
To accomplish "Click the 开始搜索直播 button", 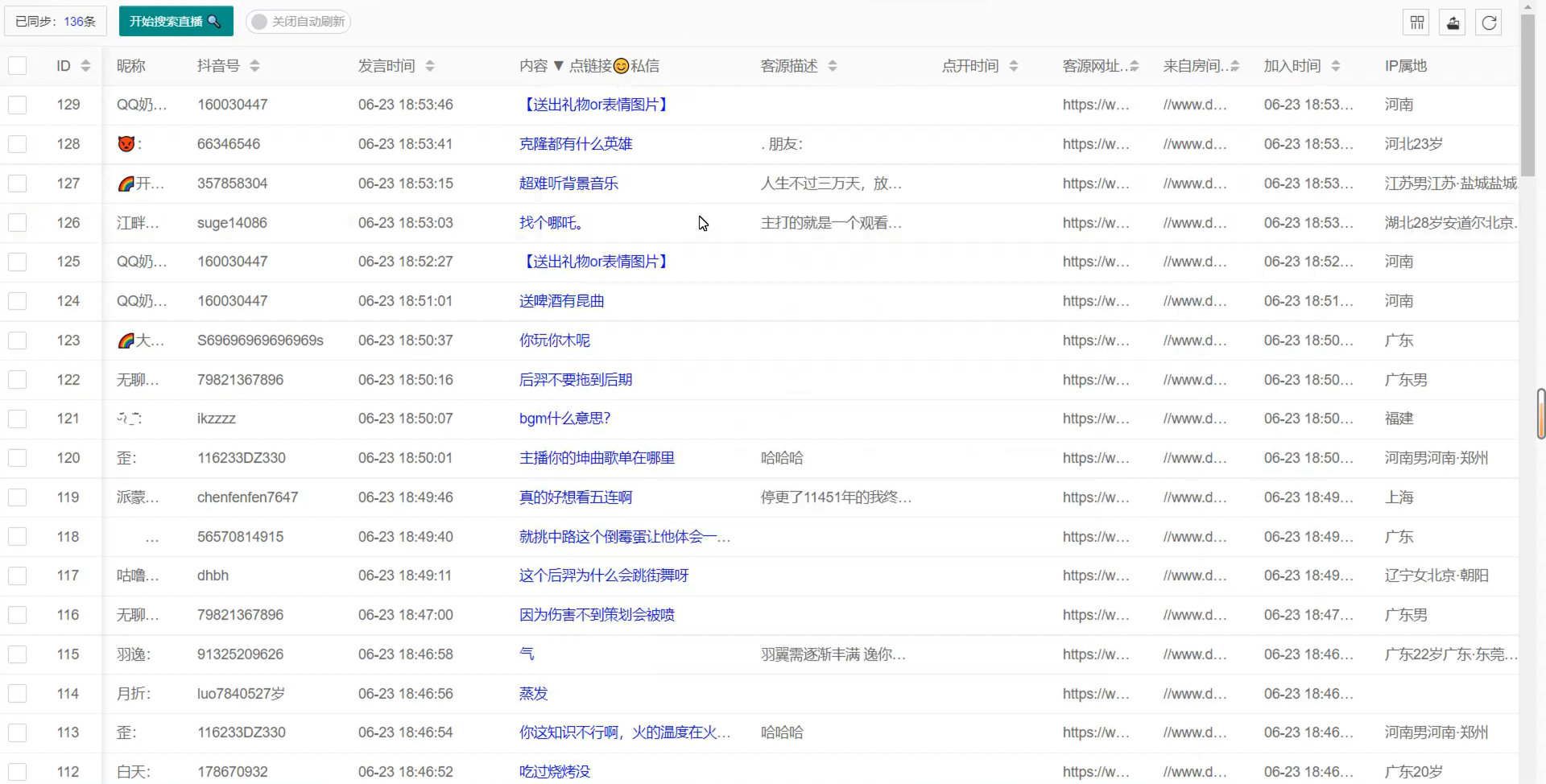I will tap(176, 22).
